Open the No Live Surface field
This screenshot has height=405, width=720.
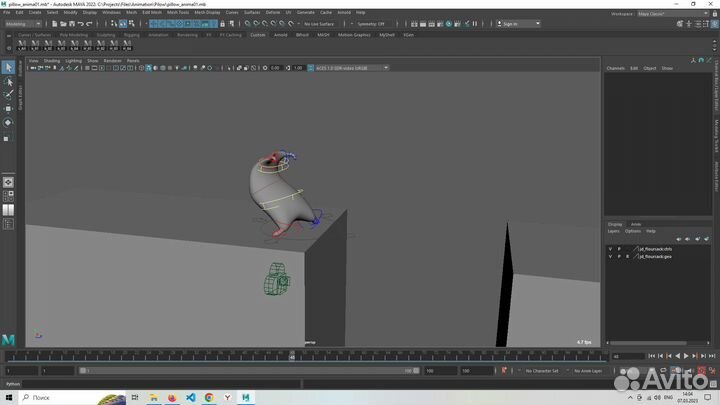tap(319, 24)
